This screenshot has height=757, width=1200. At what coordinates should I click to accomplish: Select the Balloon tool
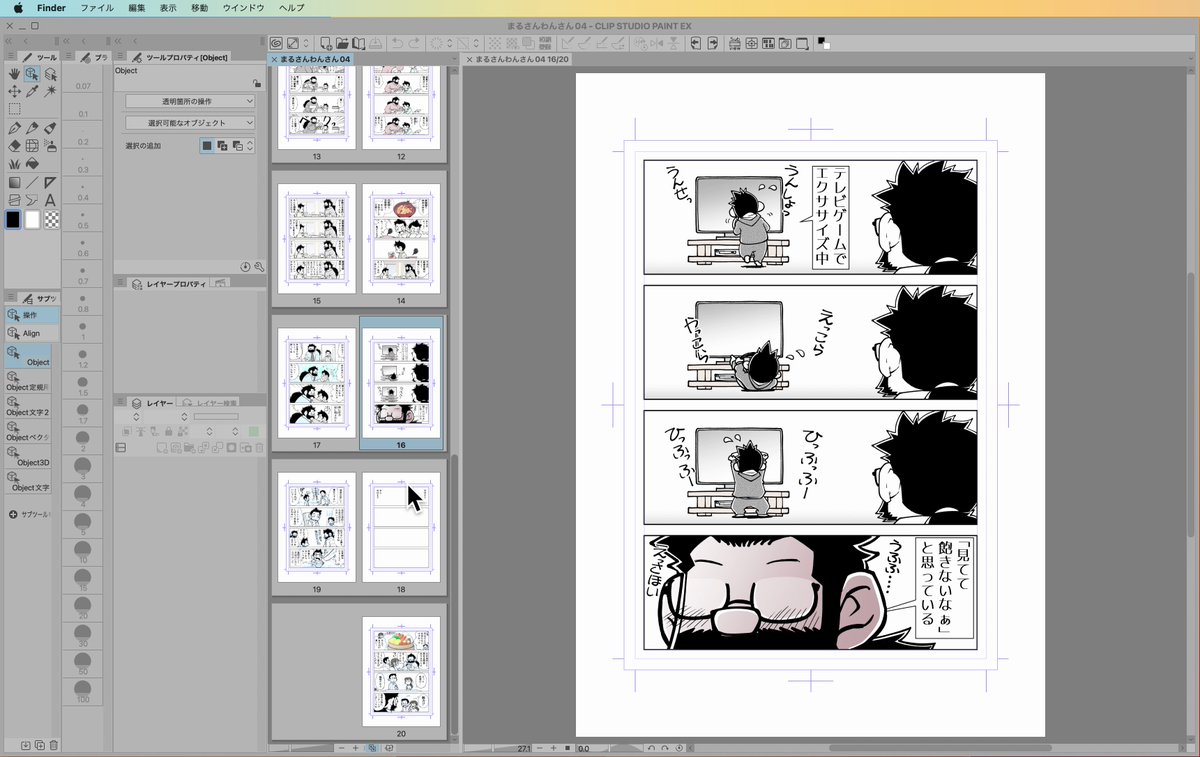click(32, 199)
